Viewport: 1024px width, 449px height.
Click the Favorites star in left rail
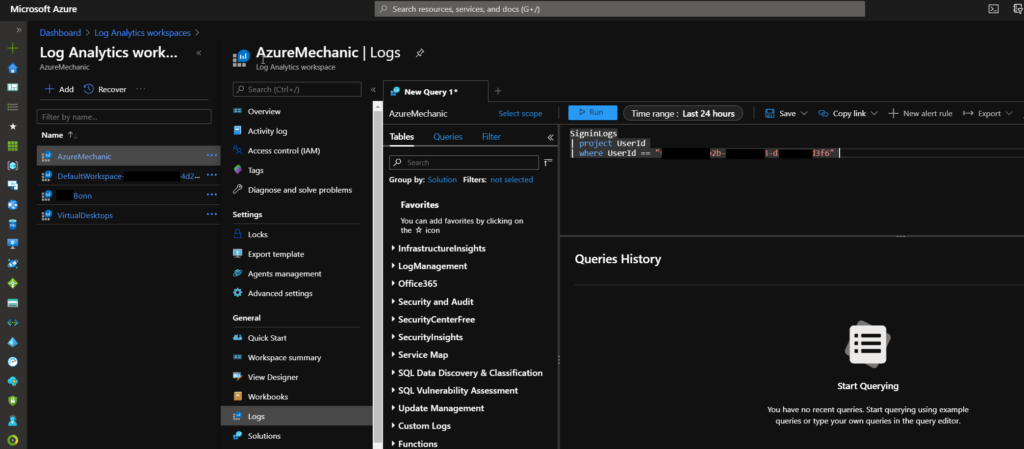tap(12, 127)
